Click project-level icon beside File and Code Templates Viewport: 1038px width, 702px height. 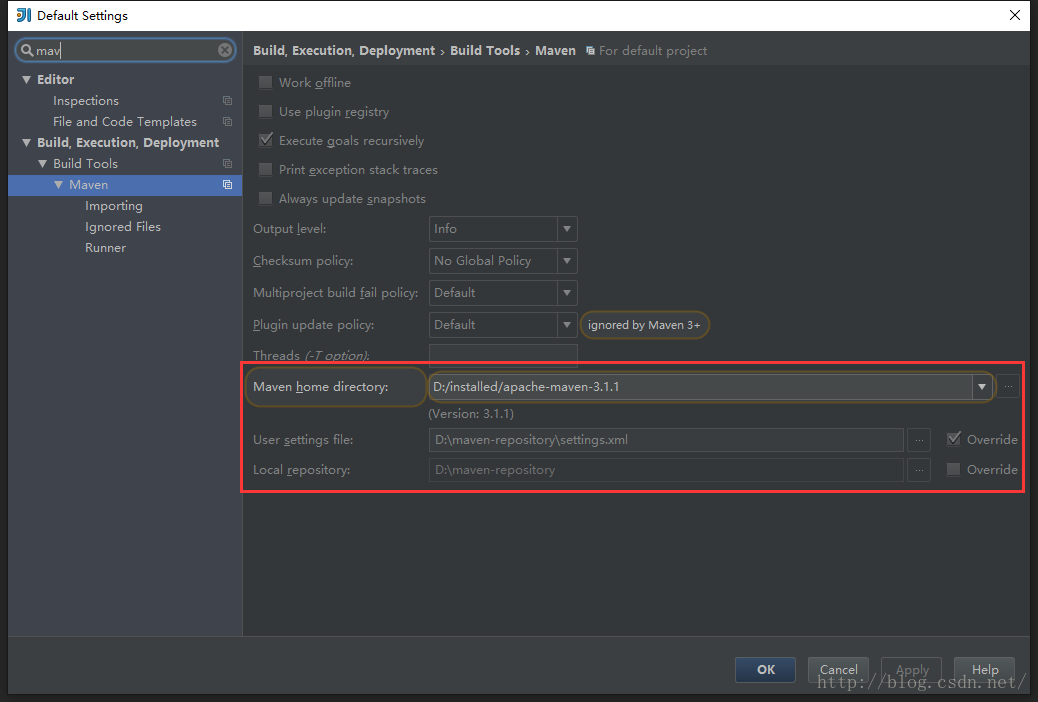pyautogui.click(x=227, y=122)
